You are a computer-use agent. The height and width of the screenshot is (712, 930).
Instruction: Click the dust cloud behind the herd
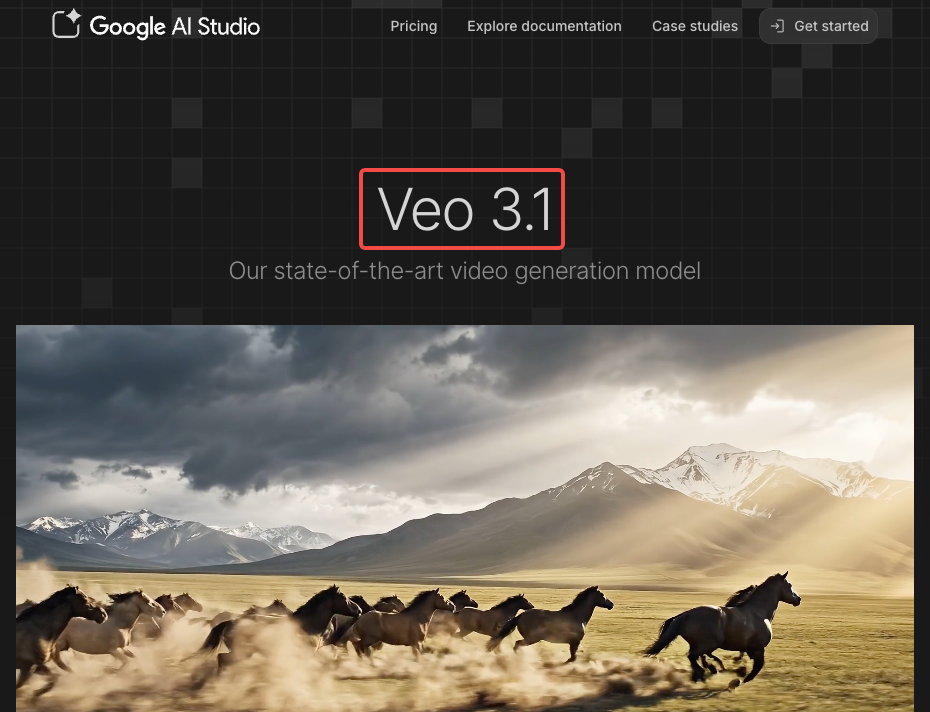[x=297, y=665]
